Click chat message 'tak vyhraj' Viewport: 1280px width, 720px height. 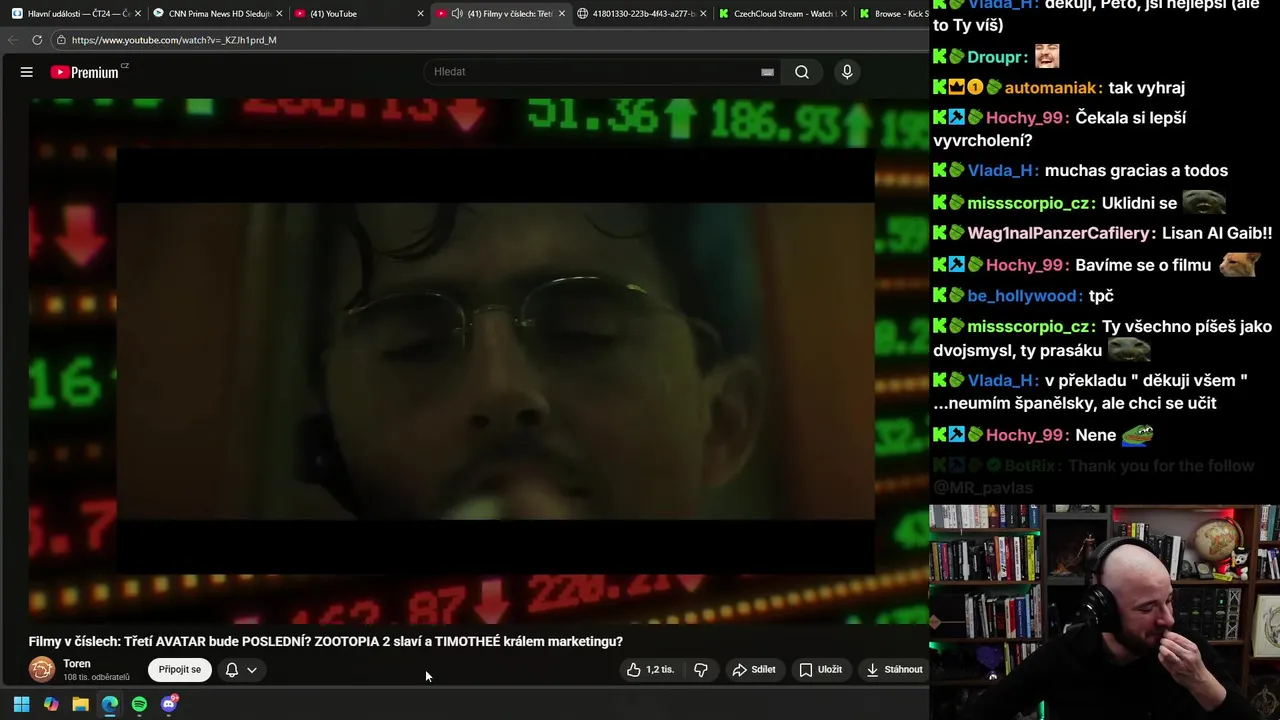coord(1146,88)
